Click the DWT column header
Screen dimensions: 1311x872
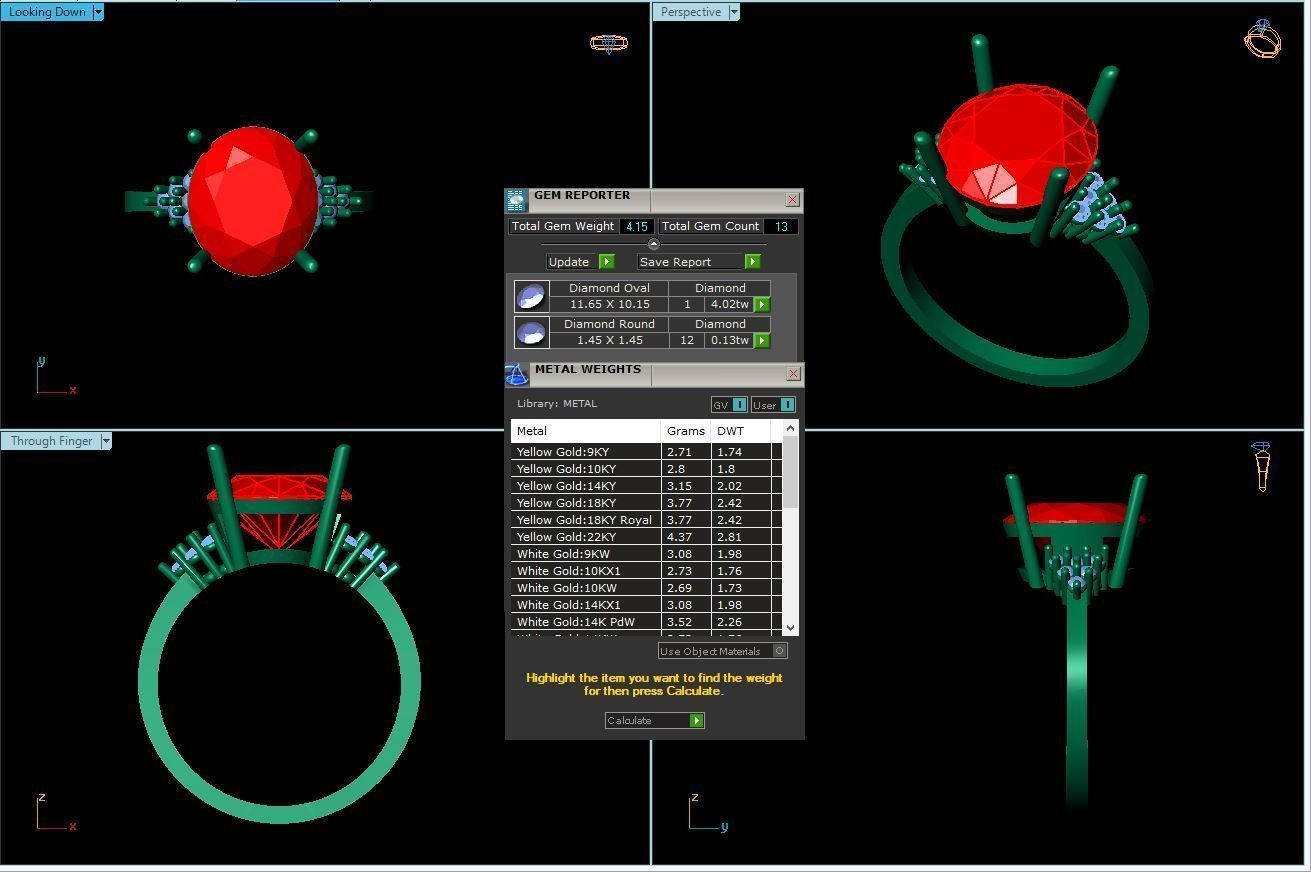(741, 431)
